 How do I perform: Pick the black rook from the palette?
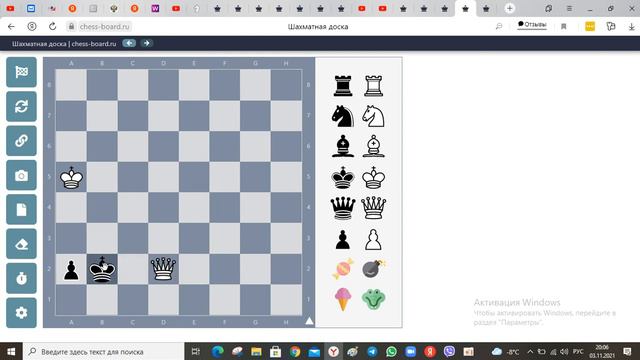343,86
